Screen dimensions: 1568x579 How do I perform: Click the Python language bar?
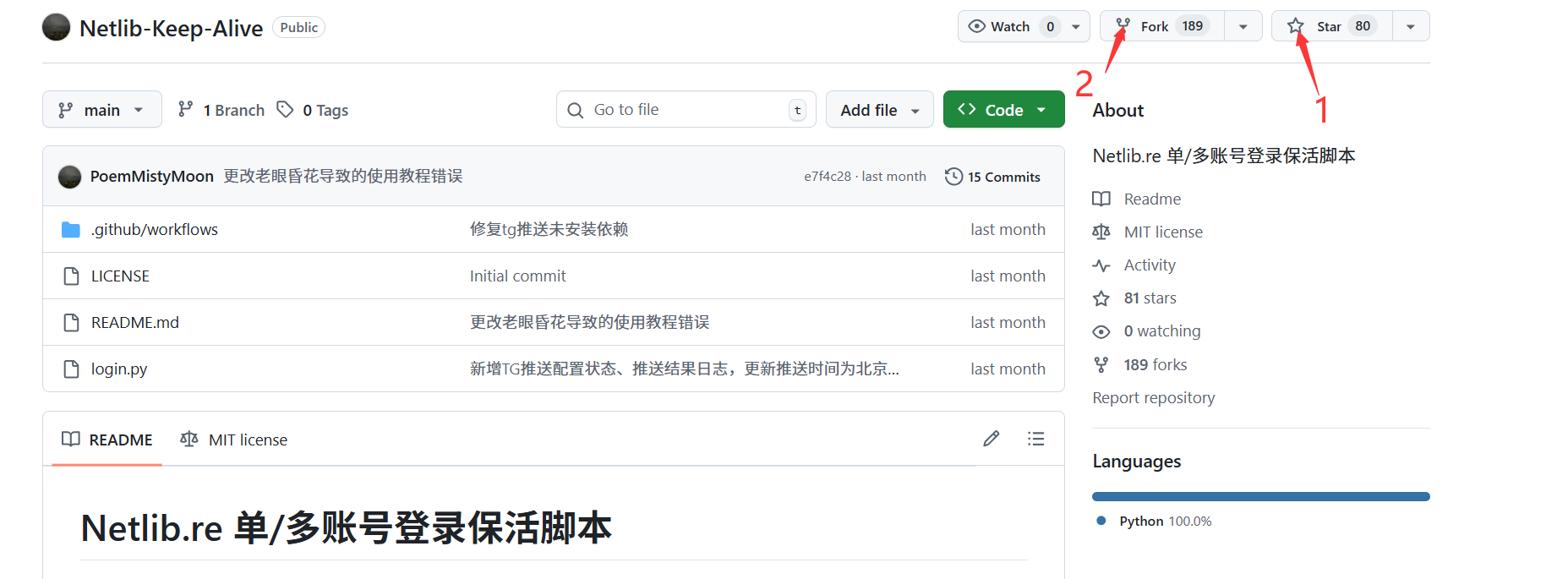(x=1260, y=497)
